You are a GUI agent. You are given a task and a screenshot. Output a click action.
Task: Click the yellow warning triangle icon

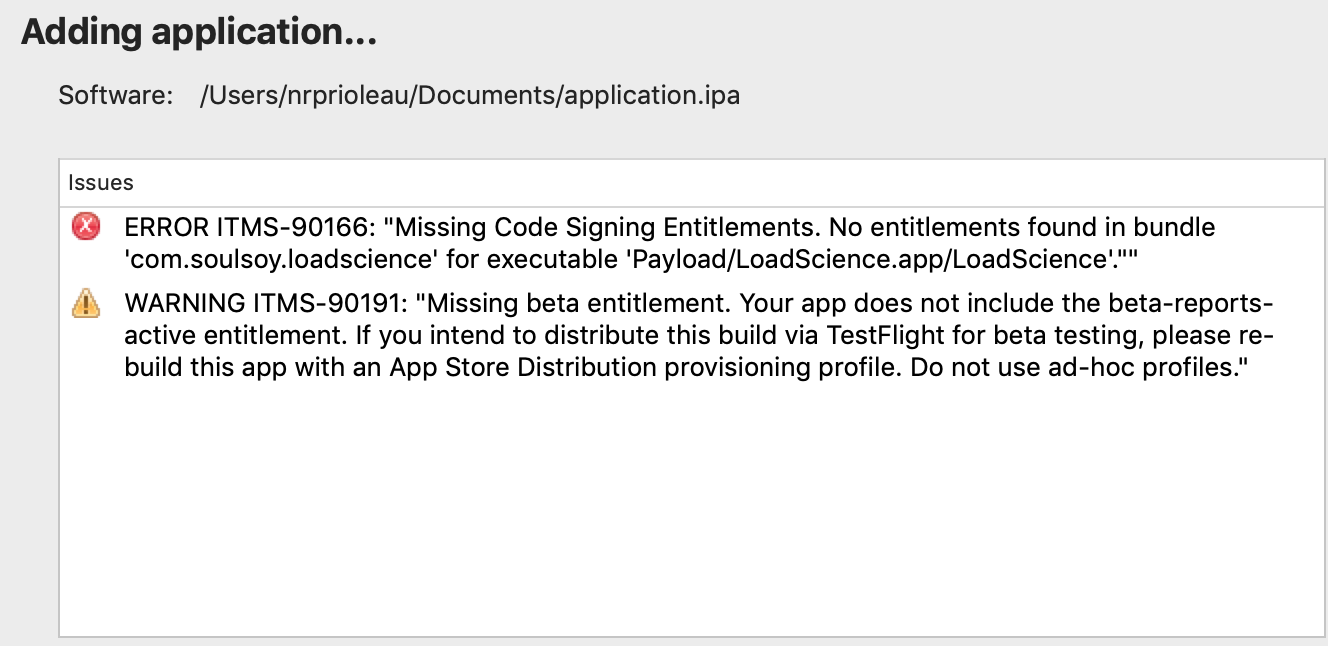coord(86,302)
